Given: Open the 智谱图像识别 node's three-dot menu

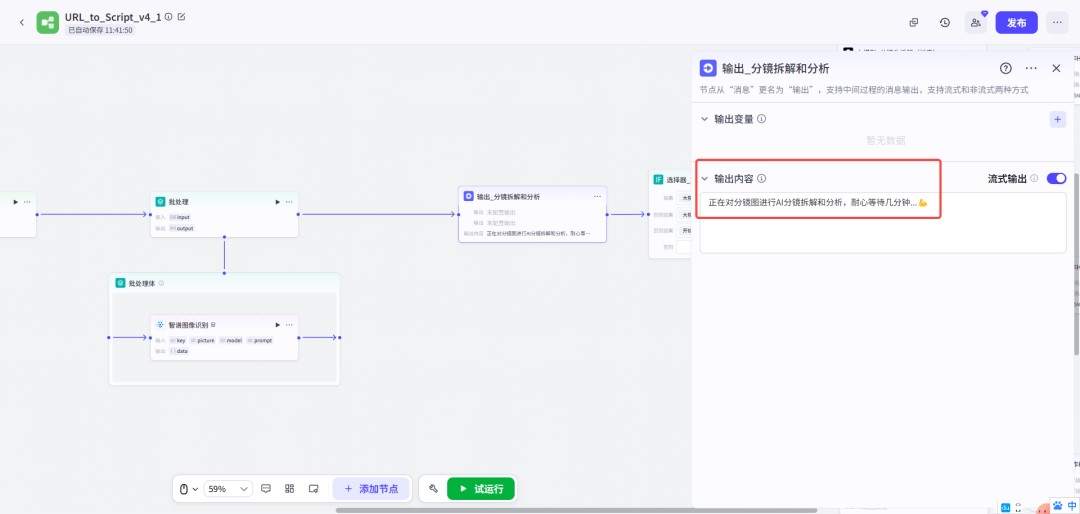Looking at the screenshot, I should pyautogui.click(x=289, y=325).
